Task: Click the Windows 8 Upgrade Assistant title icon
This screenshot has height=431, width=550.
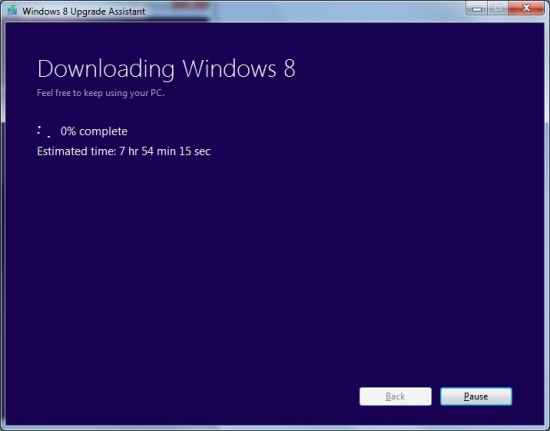Action: tap(12, 10)
